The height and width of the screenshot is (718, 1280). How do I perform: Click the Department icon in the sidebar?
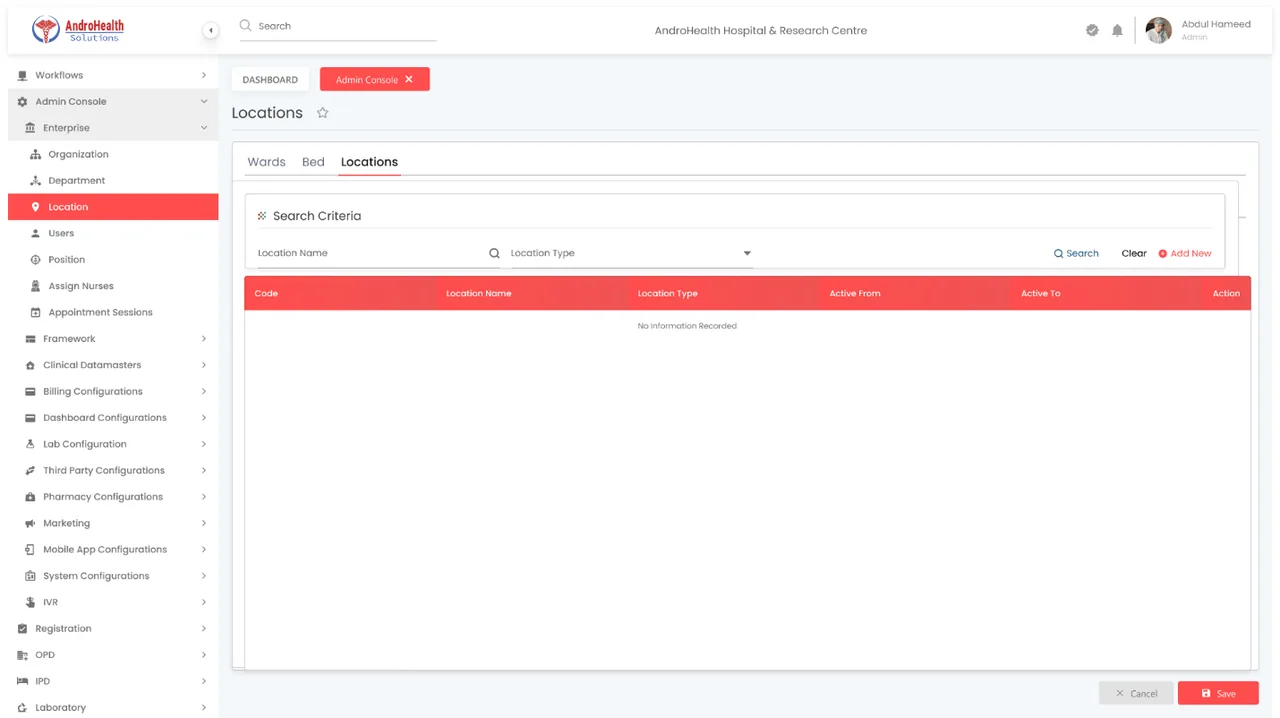36,181
